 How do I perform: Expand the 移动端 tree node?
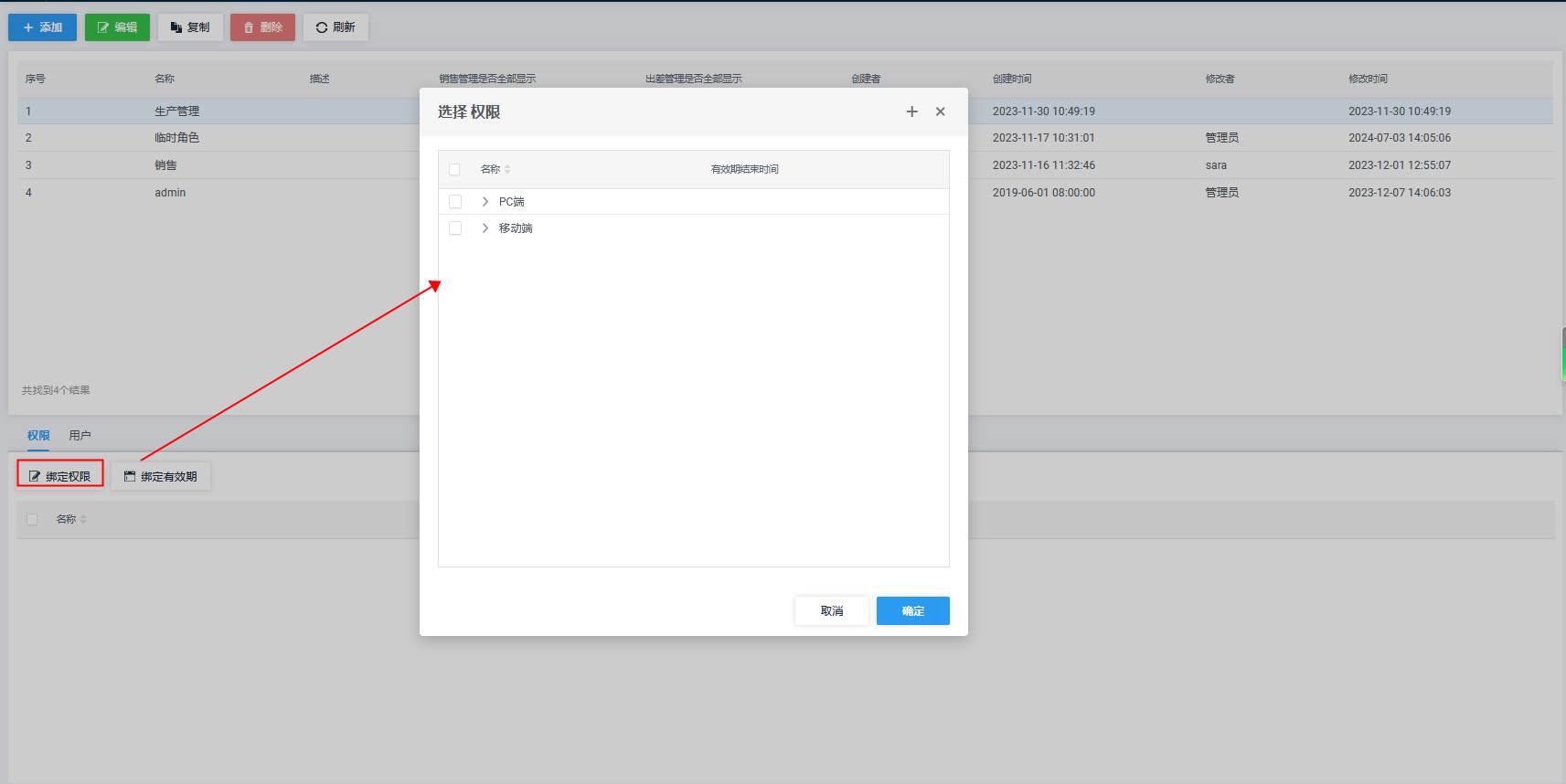click(485, 228)
